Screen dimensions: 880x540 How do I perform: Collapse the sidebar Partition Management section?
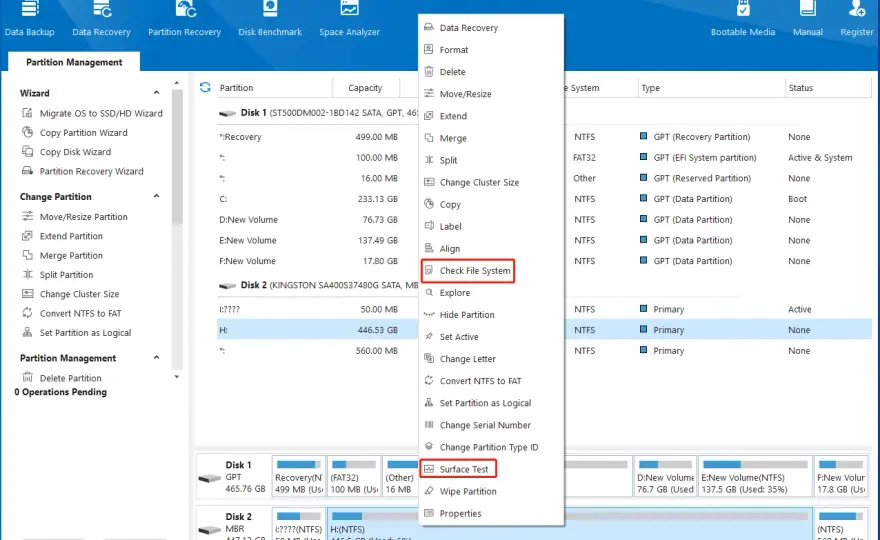157,358
